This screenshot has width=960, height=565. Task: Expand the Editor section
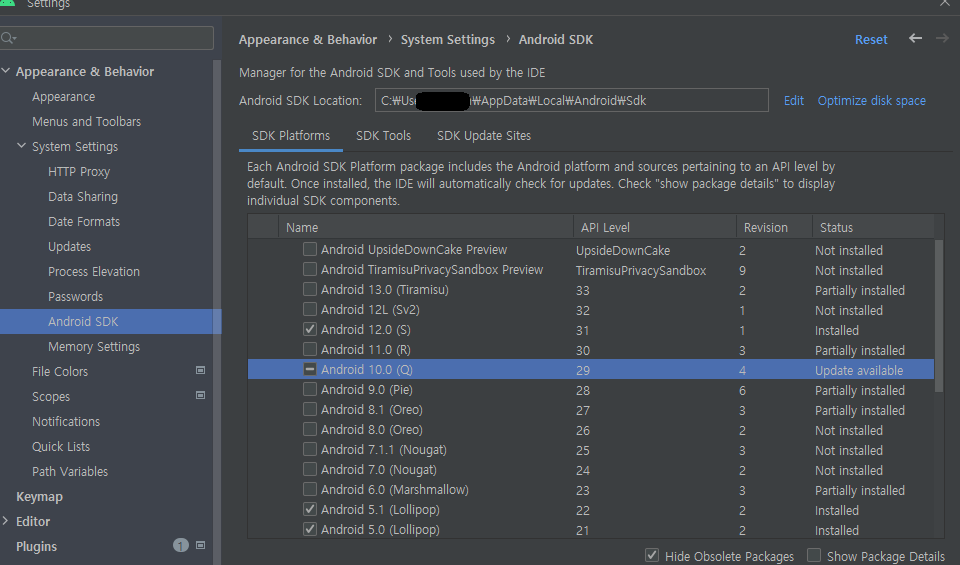(6, 521)
